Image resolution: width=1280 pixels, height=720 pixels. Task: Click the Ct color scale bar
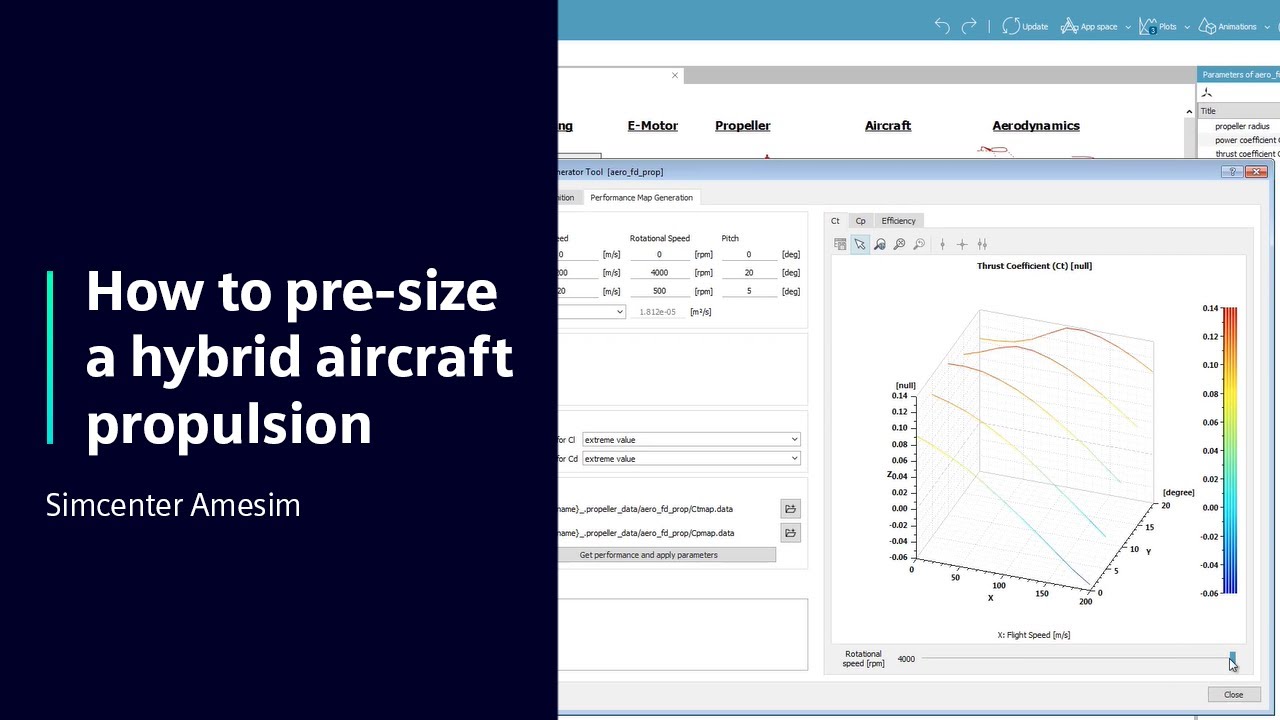click(x=1230, y=451)
